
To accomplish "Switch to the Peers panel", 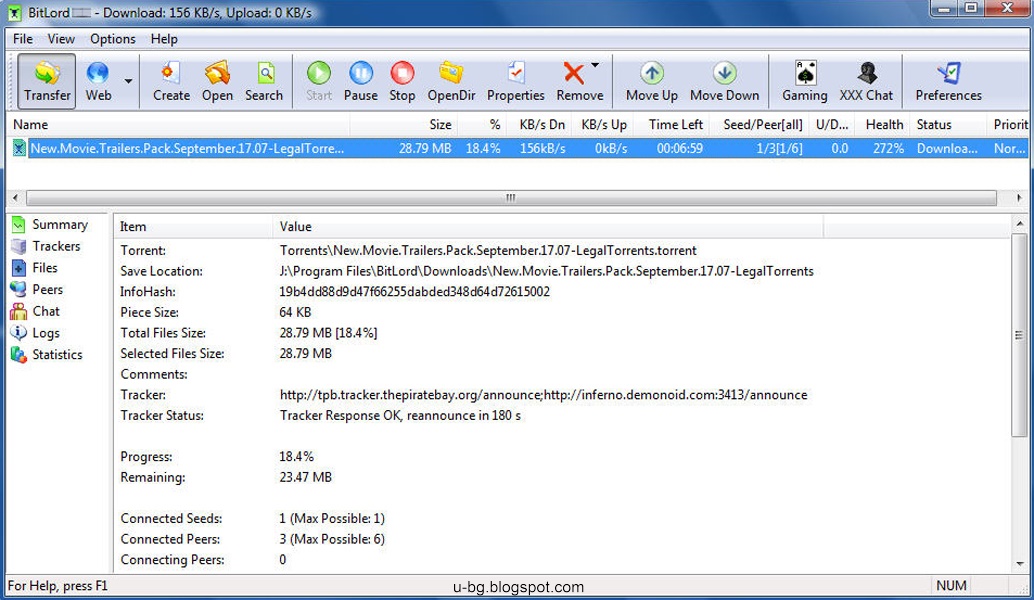I will click(38, 290).
